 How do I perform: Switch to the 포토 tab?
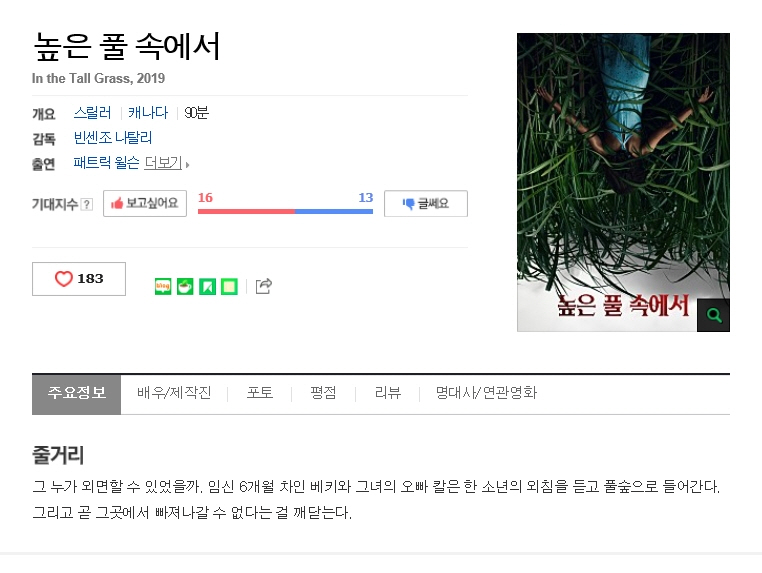pyautogui.click(x=260, y=393)
